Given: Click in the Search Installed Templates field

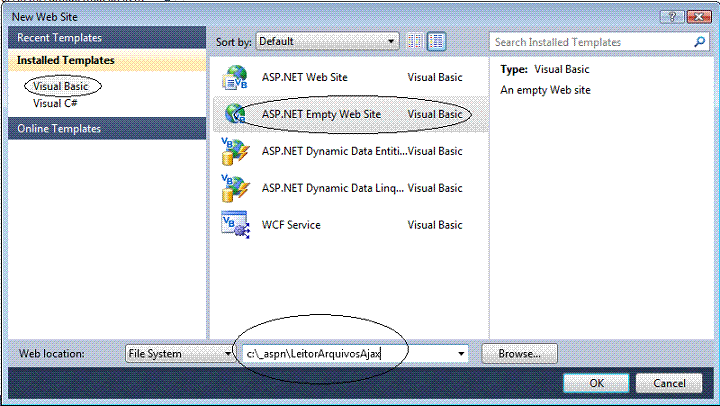Looking at the screenshot, I should click(x=590, y=42).
